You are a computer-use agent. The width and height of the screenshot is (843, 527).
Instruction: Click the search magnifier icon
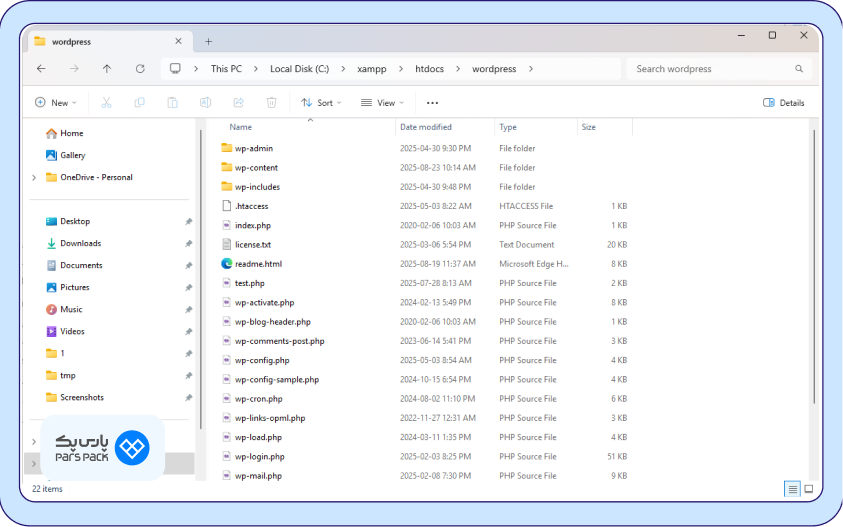point(799,69)
